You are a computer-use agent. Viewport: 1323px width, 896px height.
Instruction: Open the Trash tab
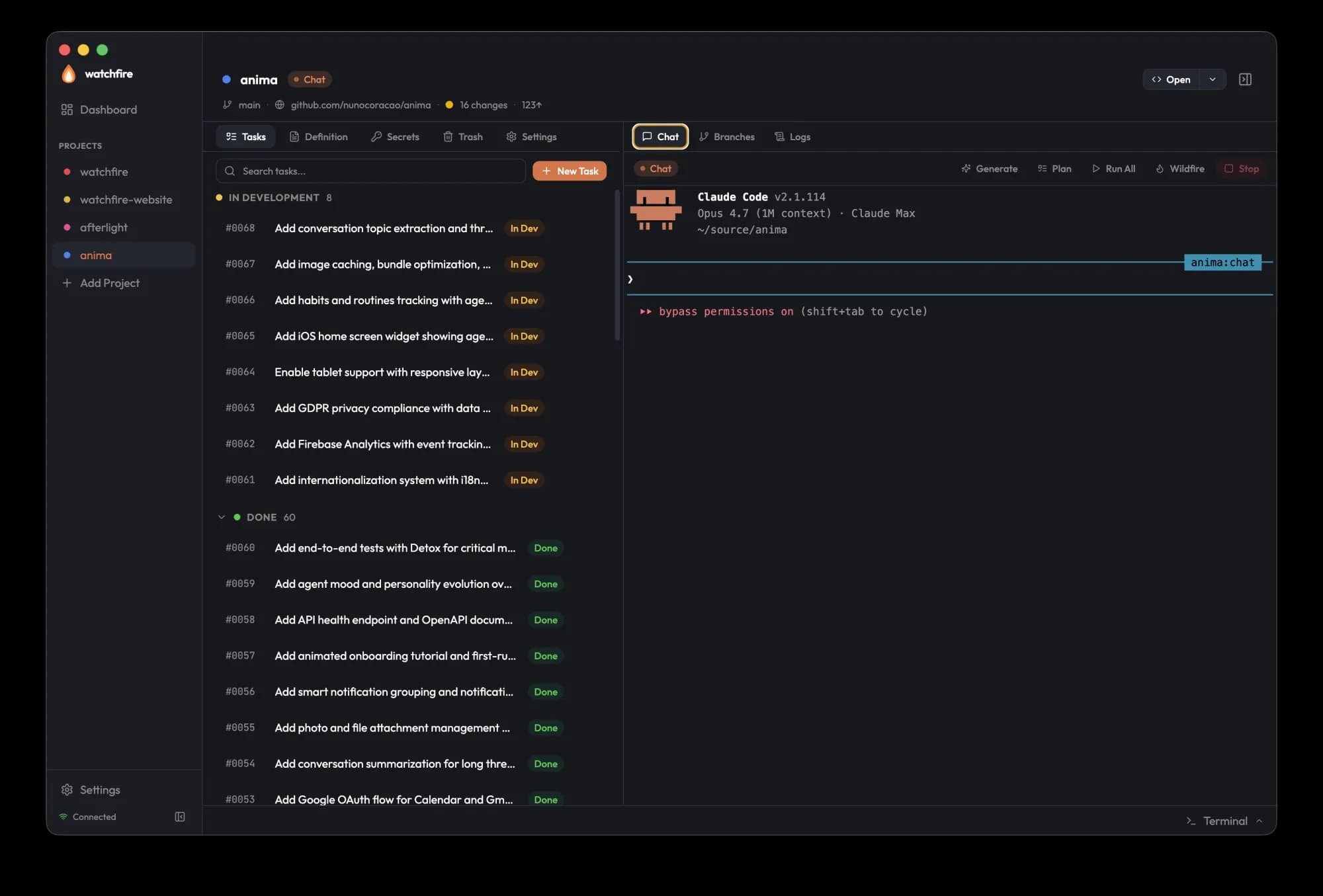(462, 136)
